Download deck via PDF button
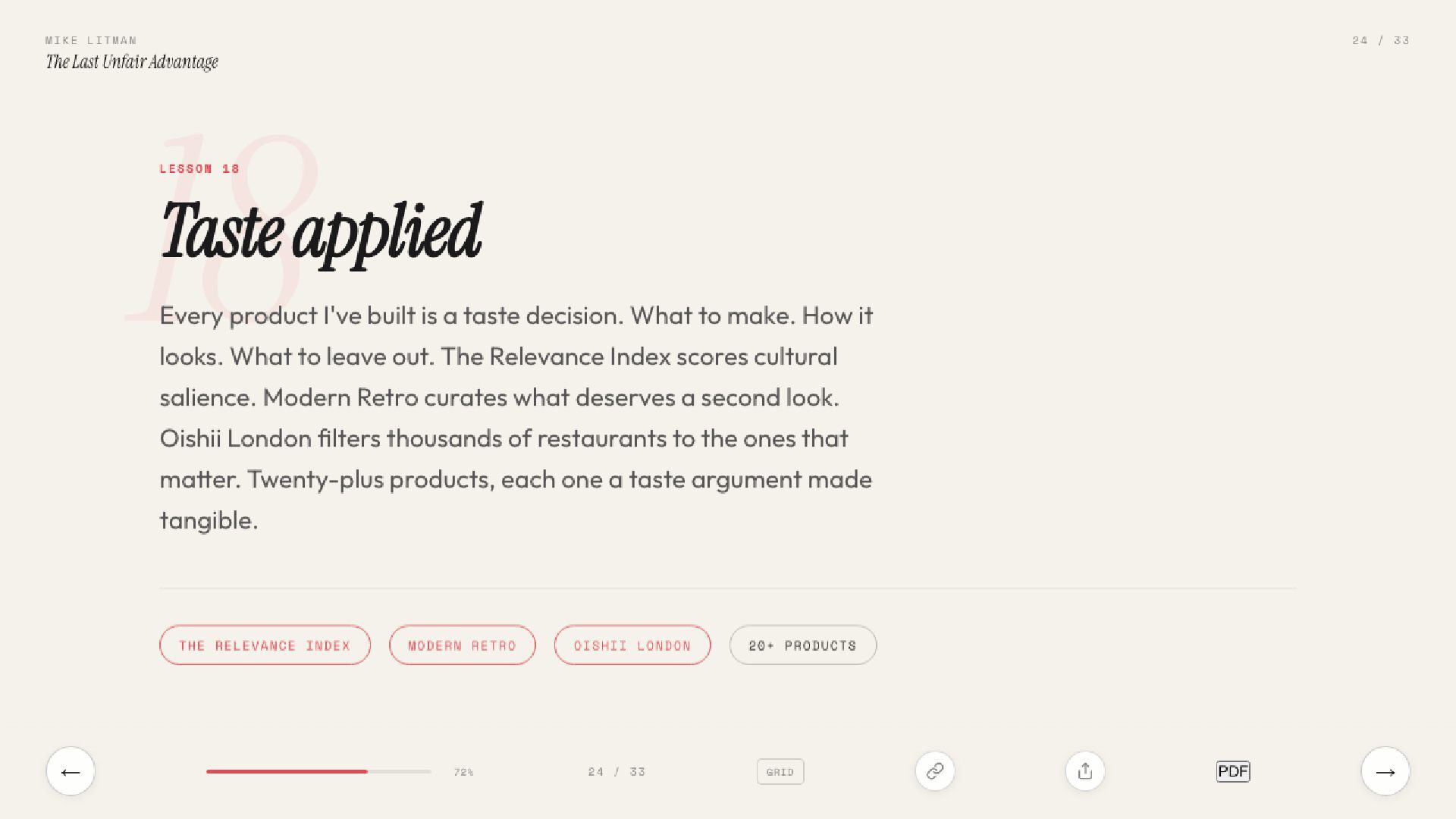The height and width of the screenshot is (819, 1456). [x=1233, y=771]
